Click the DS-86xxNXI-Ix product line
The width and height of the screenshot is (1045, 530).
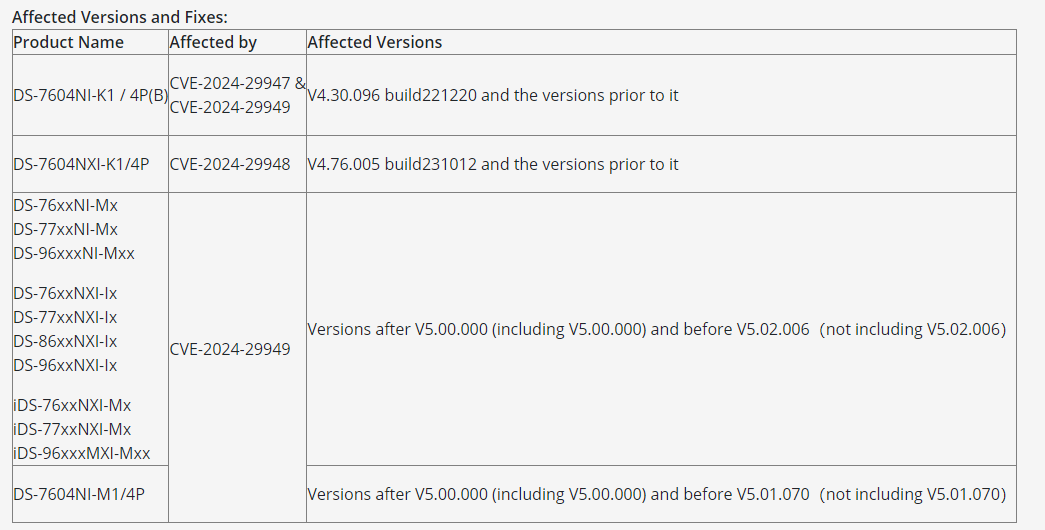(65, 341)
